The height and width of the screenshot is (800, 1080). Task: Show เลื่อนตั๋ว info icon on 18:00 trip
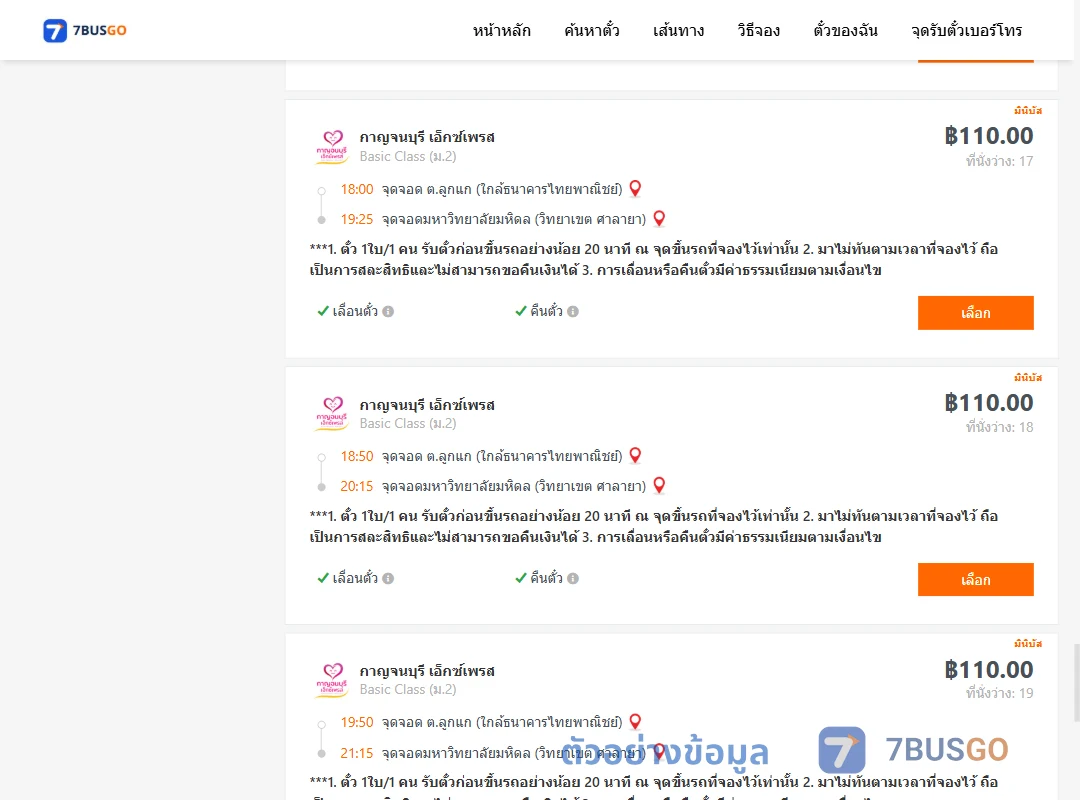click(x=388, y=311)
